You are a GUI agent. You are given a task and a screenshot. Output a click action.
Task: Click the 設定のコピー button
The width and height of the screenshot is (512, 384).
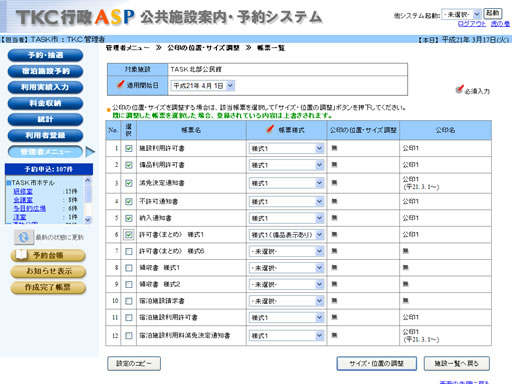click(134, 363)
